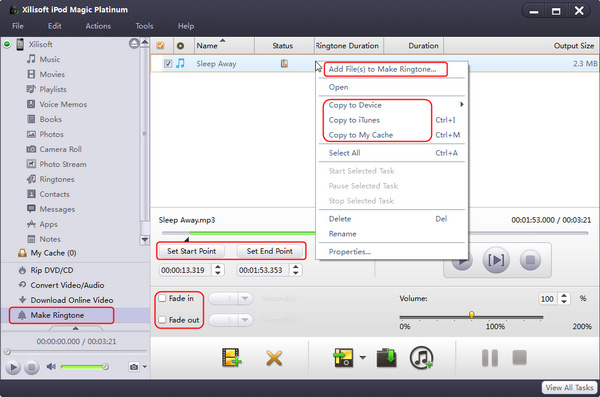Screen dimensions: 600x397
Task: Toggle the select-all checkbox in header
Action: 160,46
